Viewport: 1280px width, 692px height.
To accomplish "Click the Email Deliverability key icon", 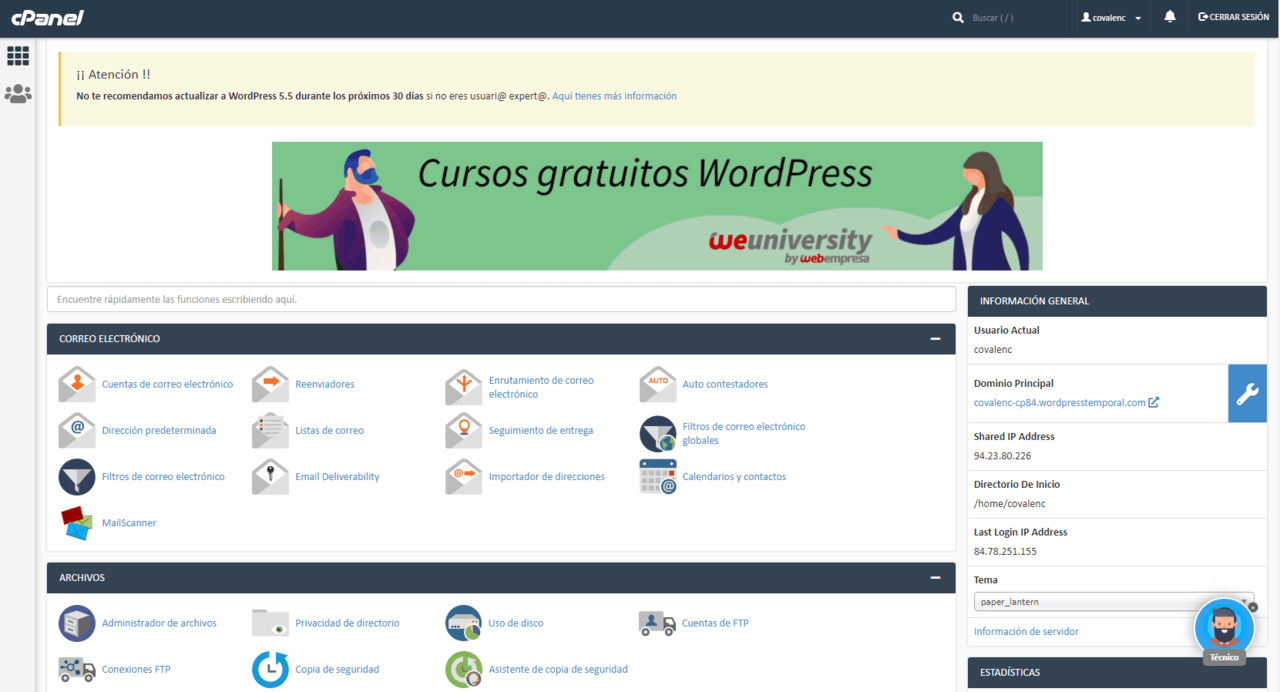I will click(x=270, y=477).
